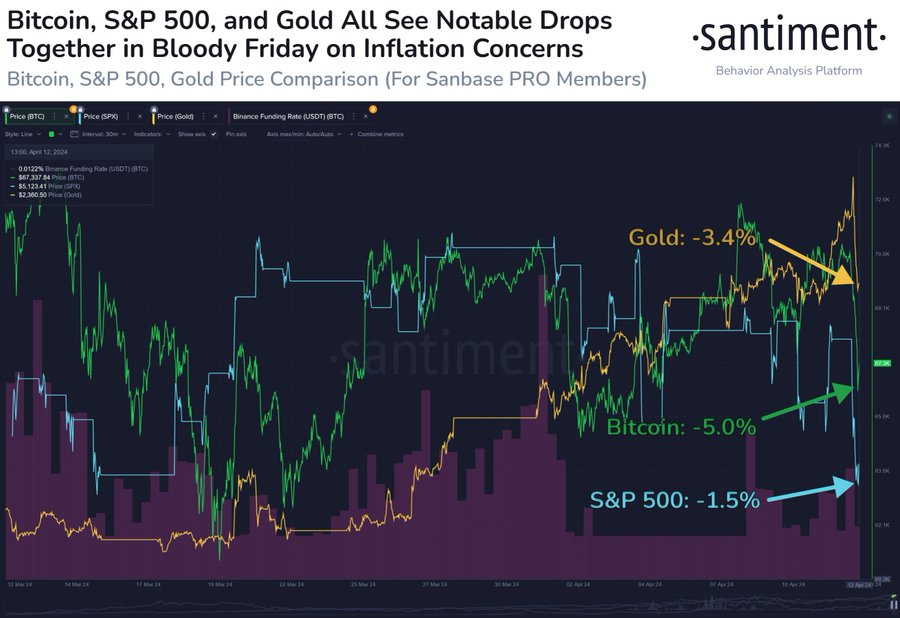
Task: Remove the Price (BTC) metric
Action: tap(67, 116)
